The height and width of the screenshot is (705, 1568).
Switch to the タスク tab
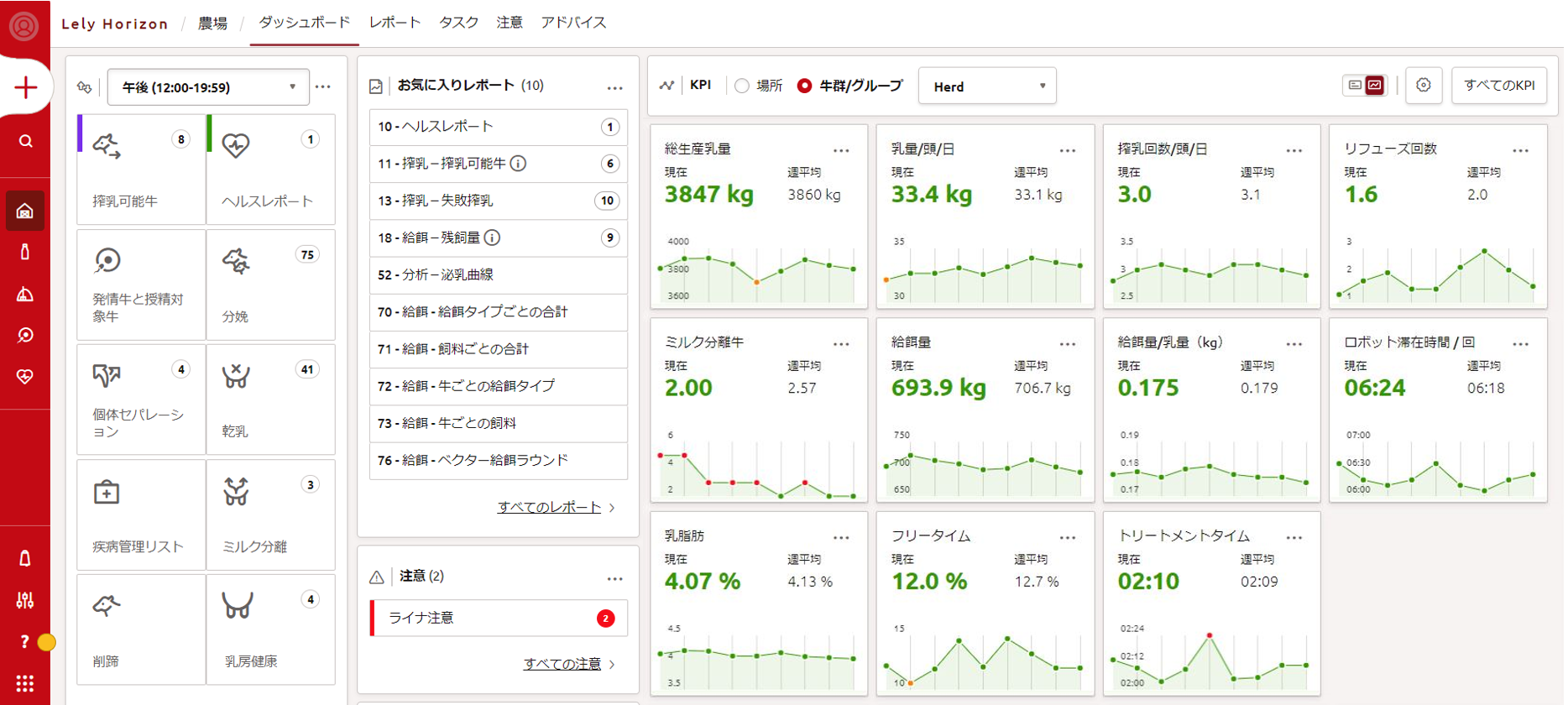(458, 23)
